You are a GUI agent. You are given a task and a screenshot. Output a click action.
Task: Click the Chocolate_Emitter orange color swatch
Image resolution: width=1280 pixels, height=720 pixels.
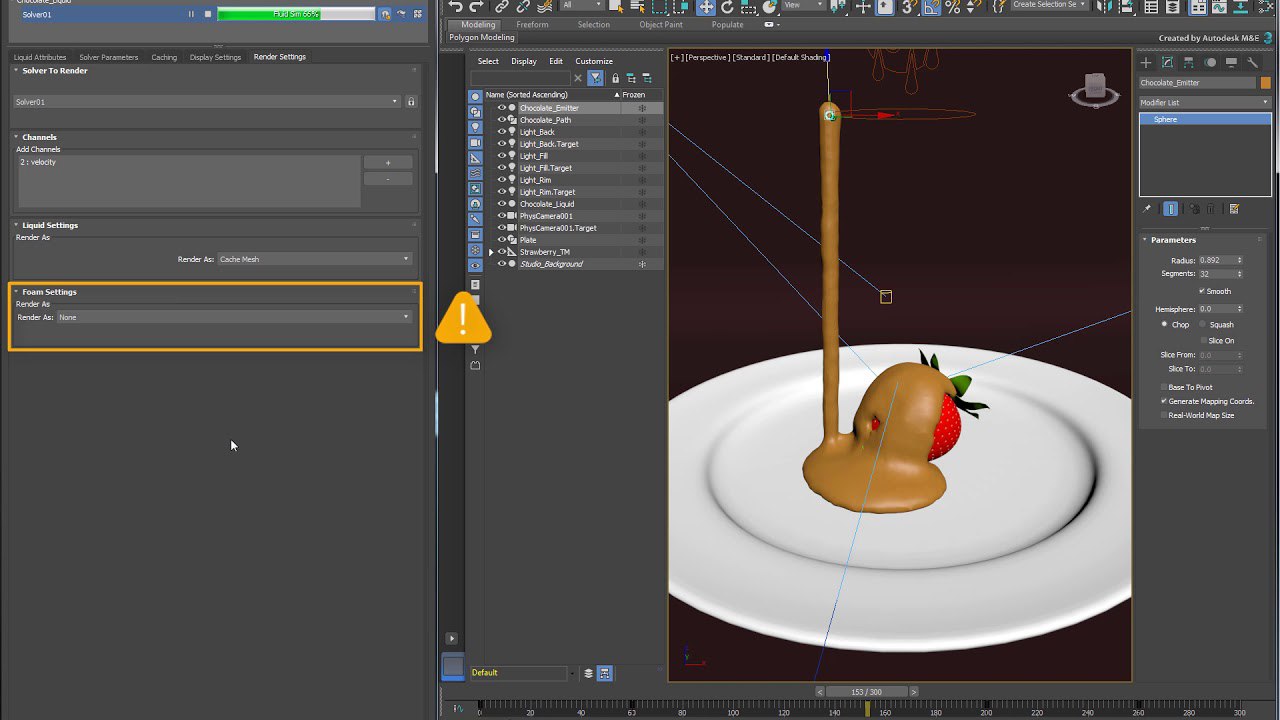[1265, 83]
